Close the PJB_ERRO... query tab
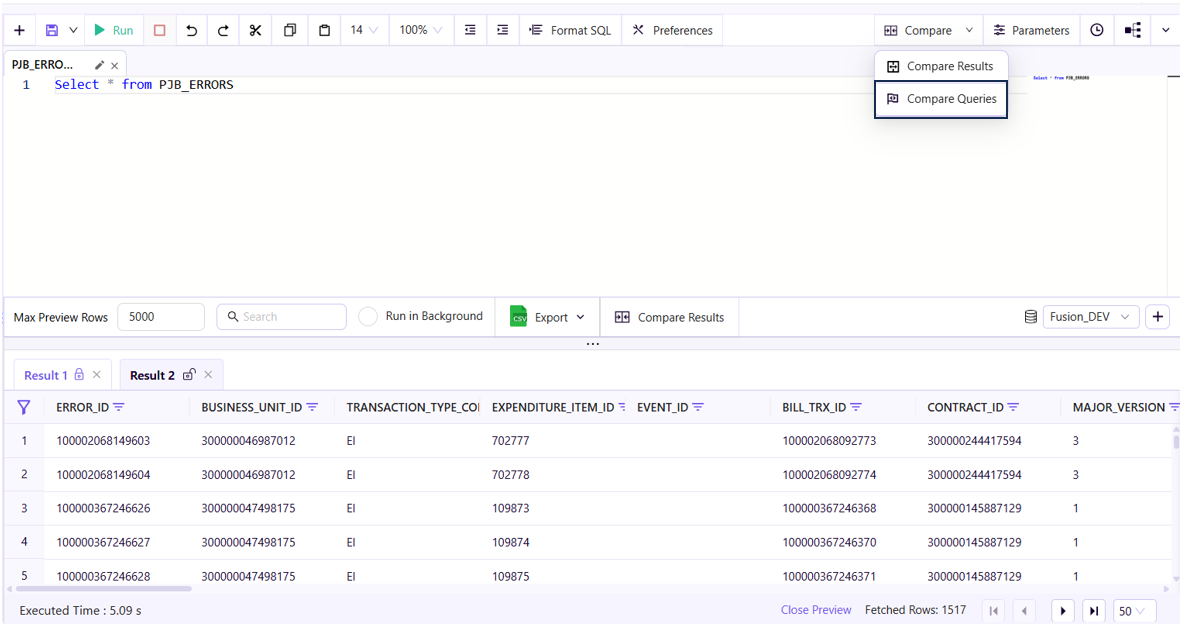Screen dimensions: 1180x628 (x=114, y=66)
